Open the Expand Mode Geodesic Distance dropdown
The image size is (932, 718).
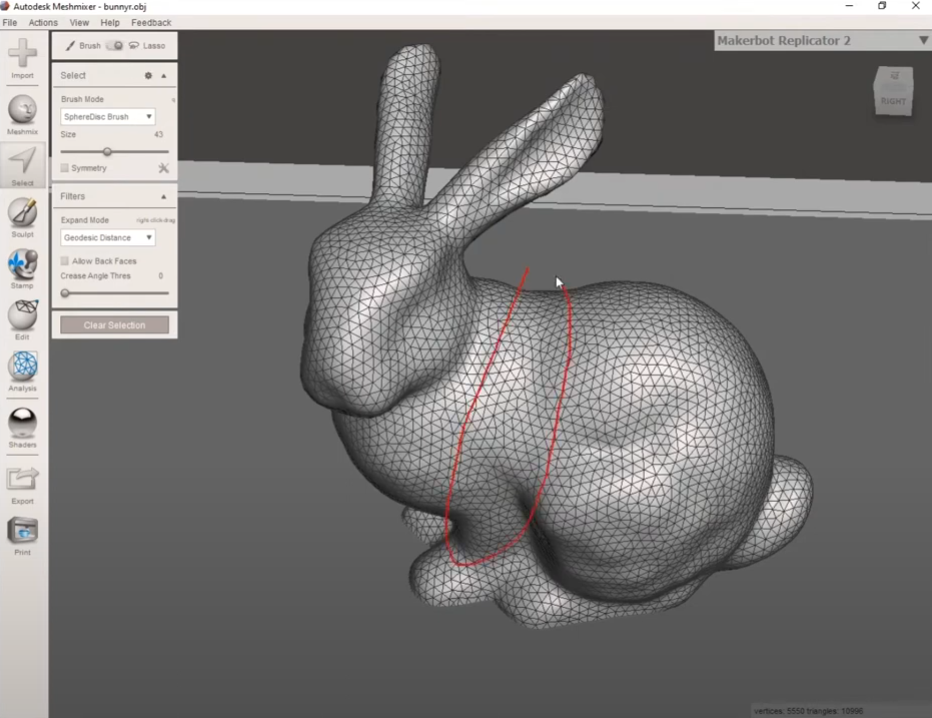click(108, 238)
